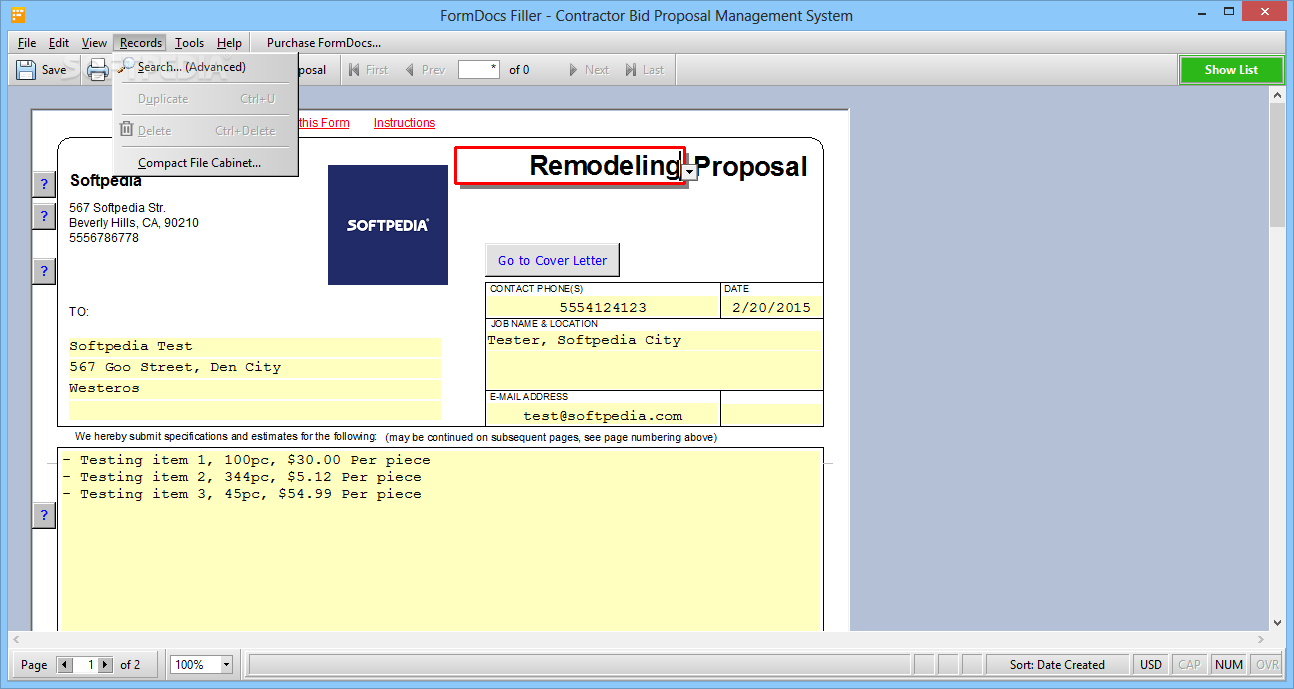The height and width of the screenshot is (689, 1294).
Task: Go to the First record
Action: [368, 70]
